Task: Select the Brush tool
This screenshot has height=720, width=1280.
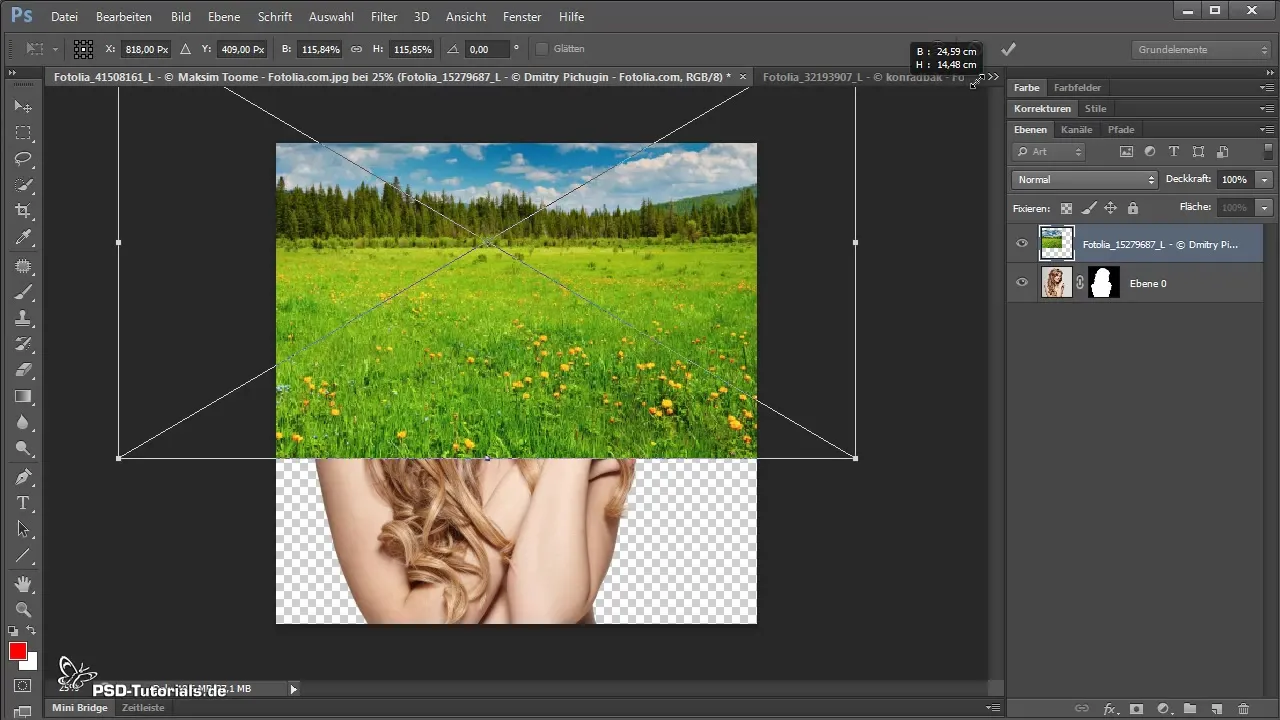Action: pos(23,292)
